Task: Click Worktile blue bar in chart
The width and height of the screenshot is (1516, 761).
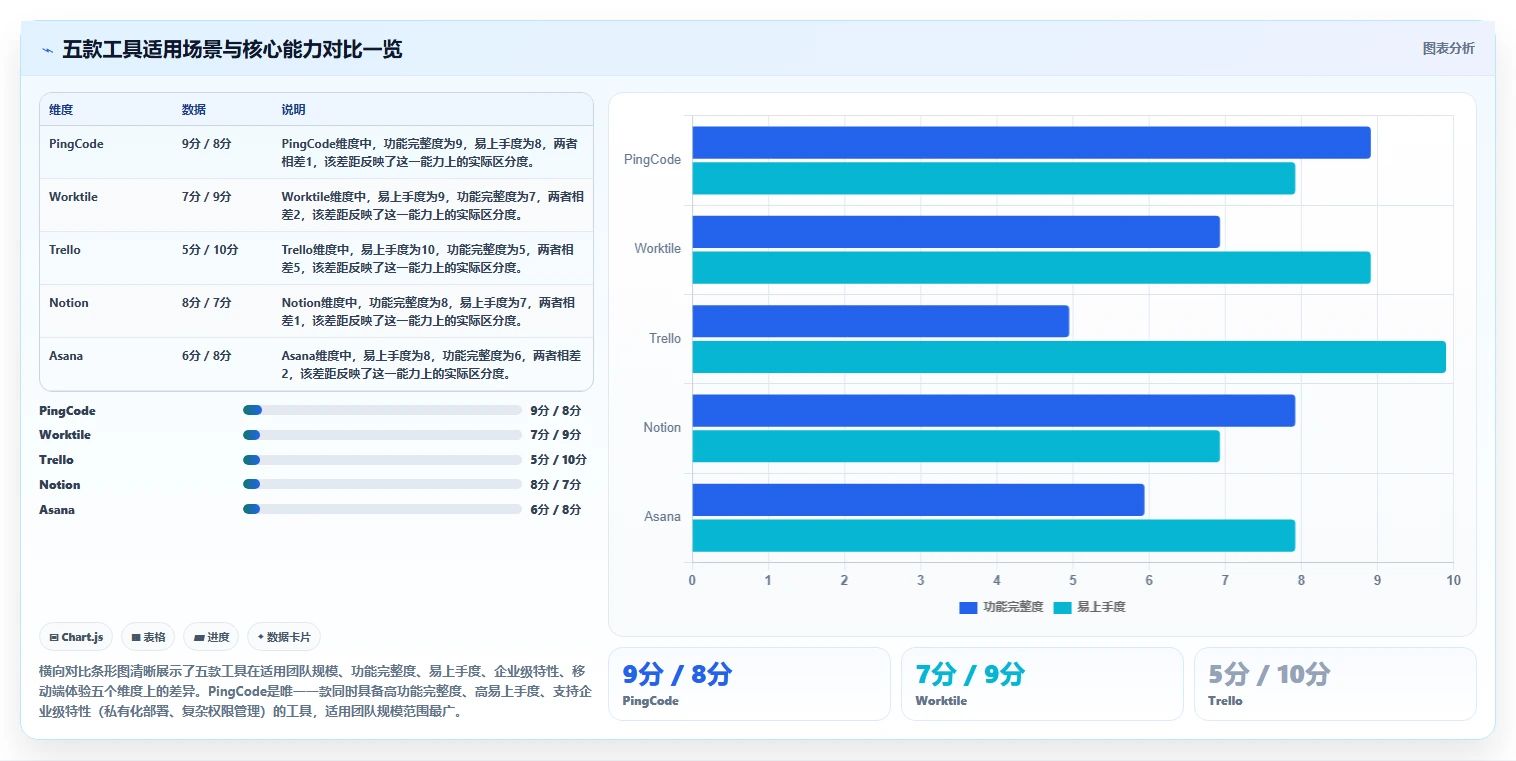Action: pos(956,232)
